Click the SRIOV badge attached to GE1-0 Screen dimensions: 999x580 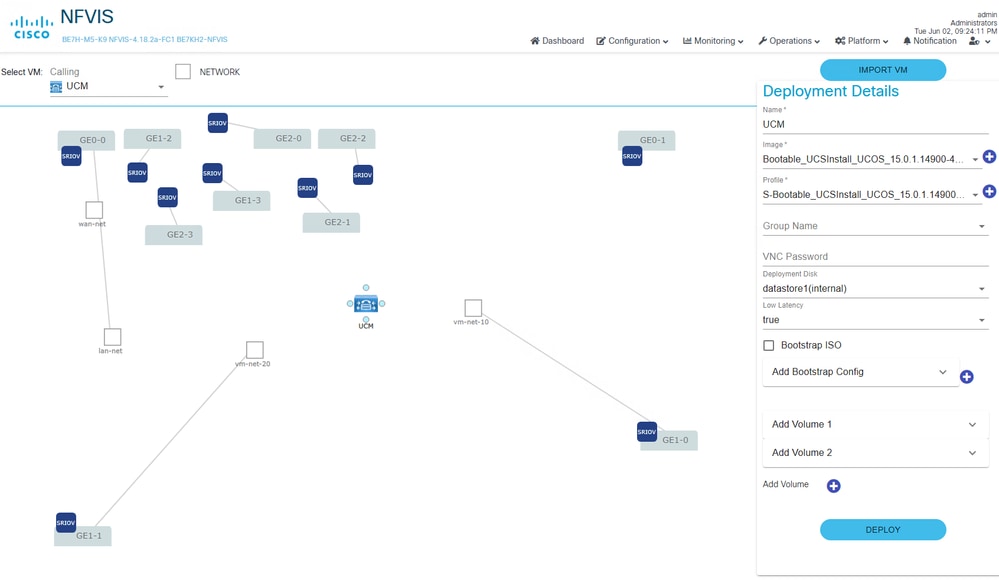pos(647,431)
